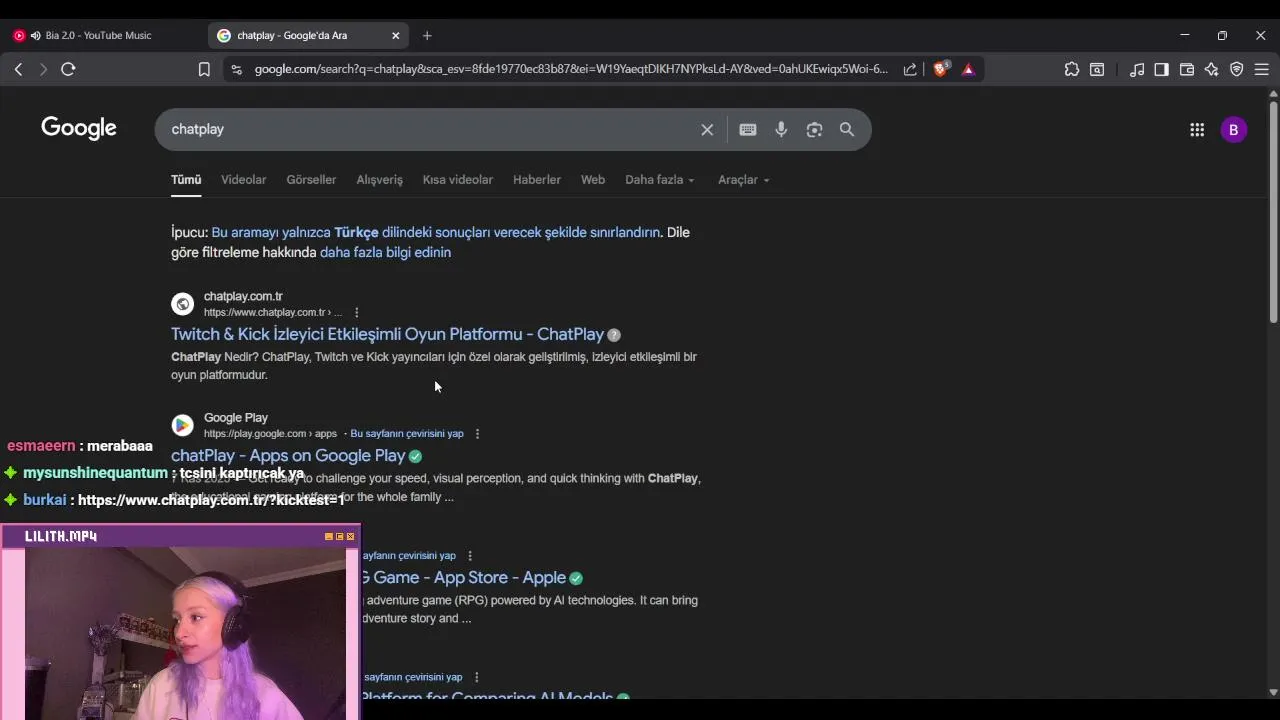This screenshot has width=1280, height=720.
Task: Click chatplay.com.tr site favicon
Action: 182,304
